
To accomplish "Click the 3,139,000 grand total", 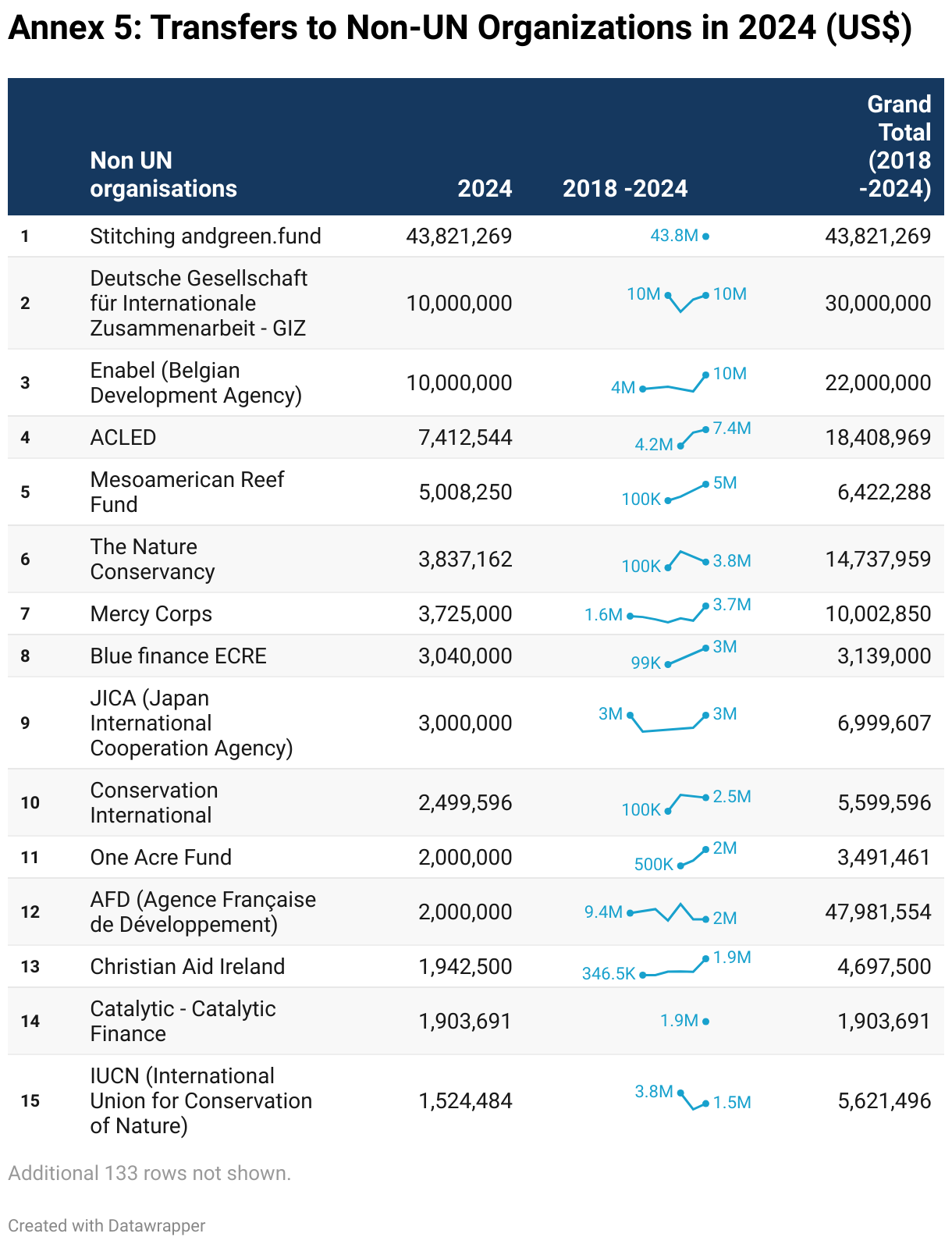I will pyautogui.click(x=884, y=656).
